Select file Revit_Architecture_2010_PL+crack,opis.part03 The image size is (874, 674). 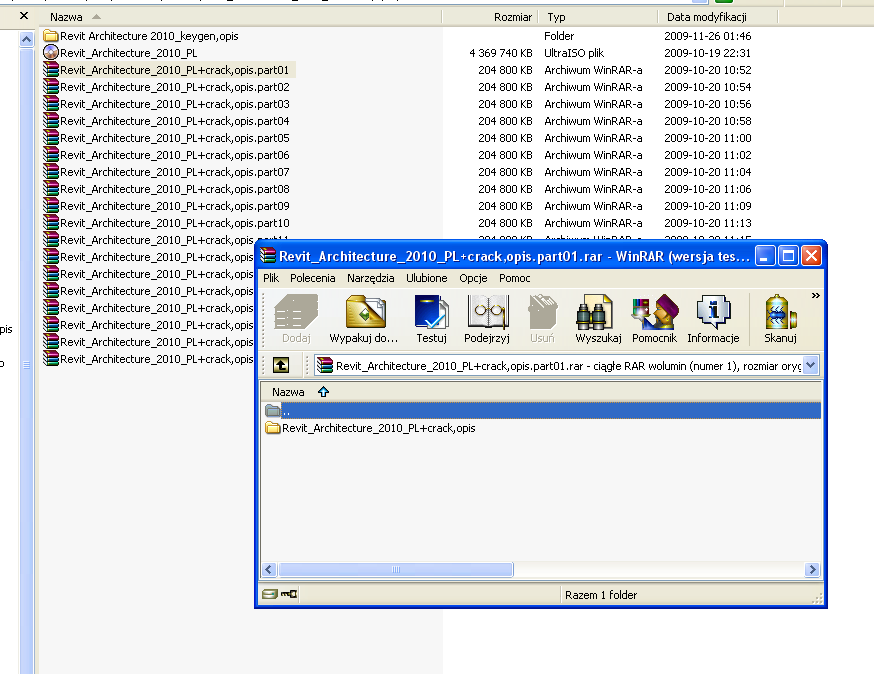(174, 104)
